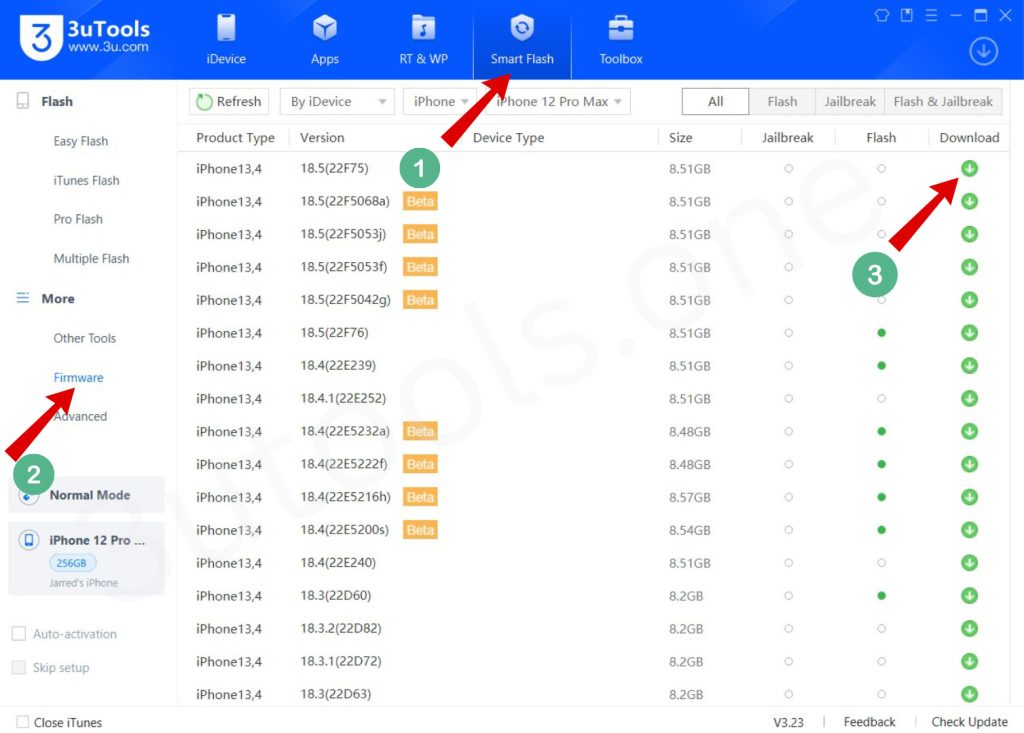The width and height of the screenshot is (1024, 733).
Task: Open Easy Flash in sidebar
Action: click(x=81, y=141)
